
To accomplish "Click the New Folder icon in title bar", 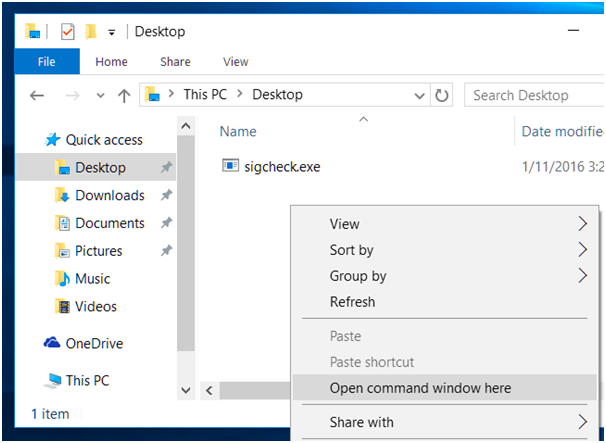I will [x=89, y=32].
